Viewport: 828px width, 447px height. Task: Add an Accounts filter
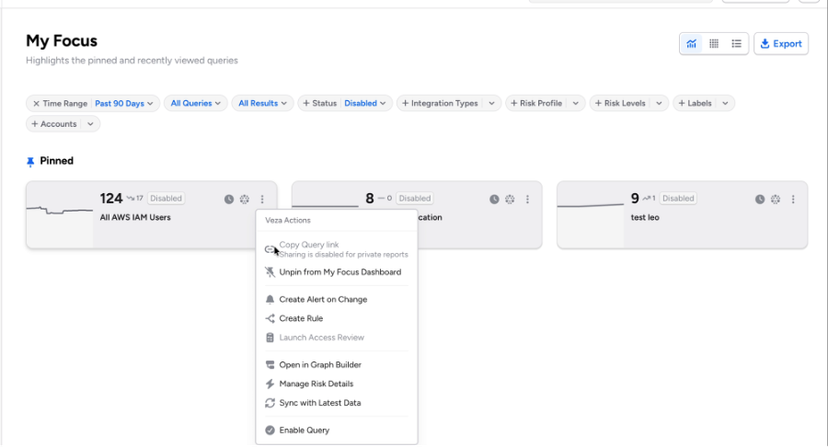(54, 124)
